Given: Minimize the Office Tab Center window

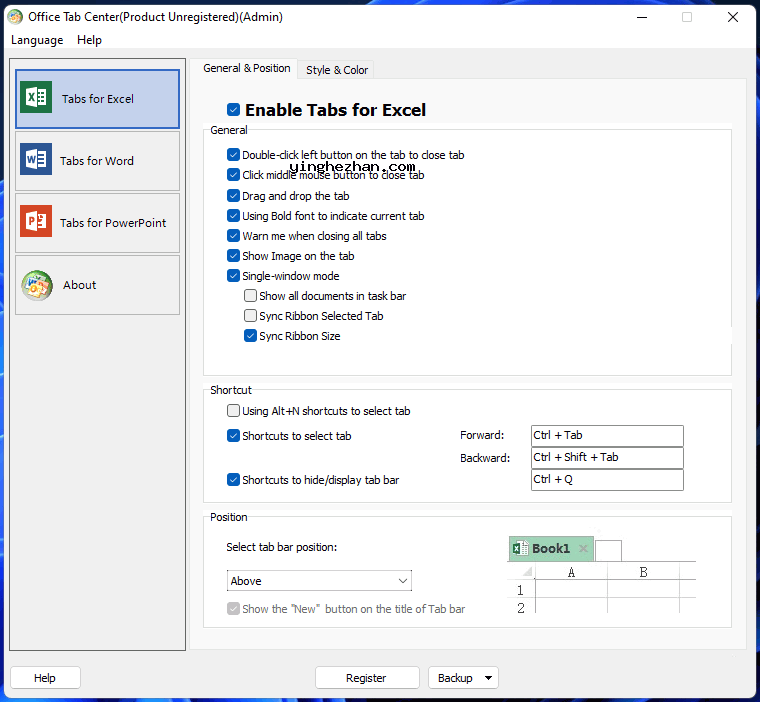Looking at the screenshot, I should (x=642, y=17).
